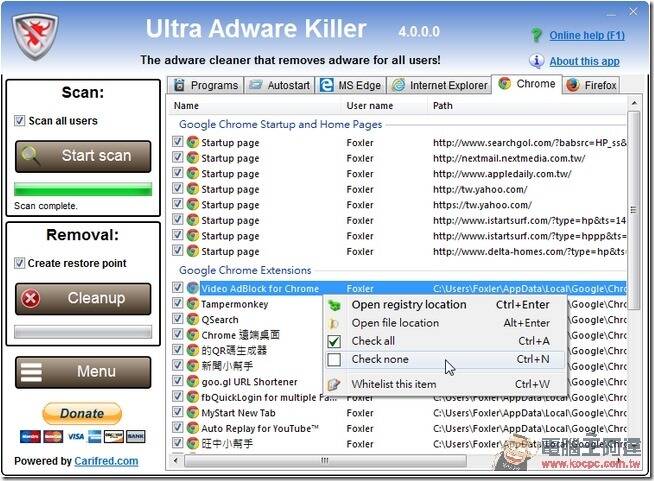Toggle Scan all users checkbox
Viewport: 654px width, 481px height.
(x=19, y=121)
